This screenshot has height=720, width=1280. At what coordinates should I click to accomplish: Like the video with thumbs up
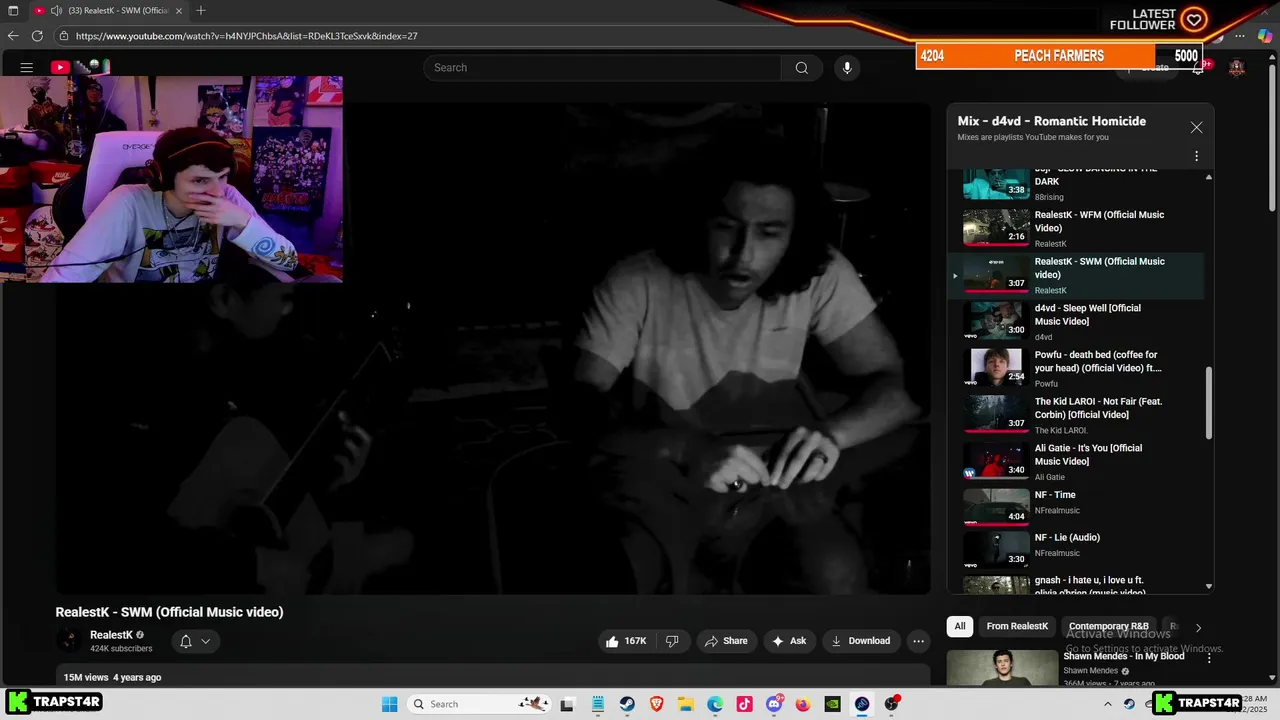pyautogui.click(x=626, y=641)
